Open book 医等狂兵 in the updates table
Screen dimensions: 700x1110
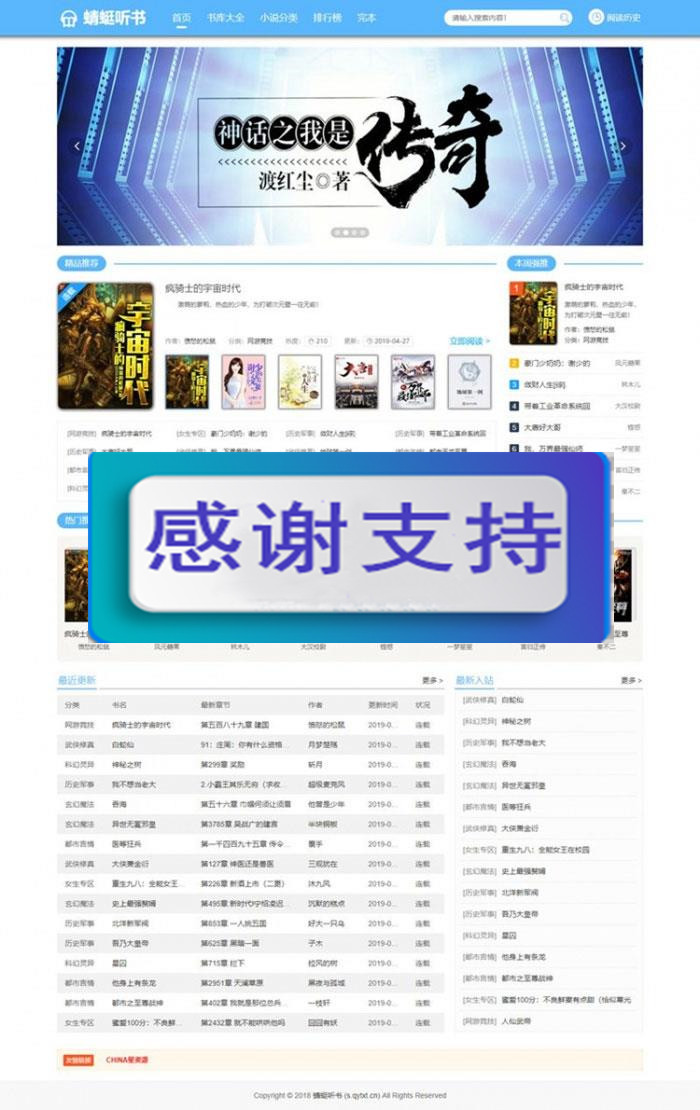(x=126, y=844)
